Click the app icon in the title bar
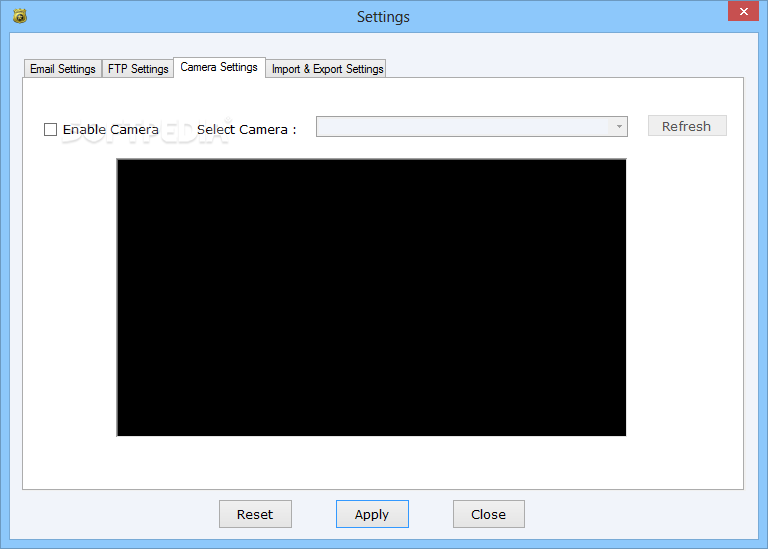This screenshot has width=768, height=549. tap(20, 16)
